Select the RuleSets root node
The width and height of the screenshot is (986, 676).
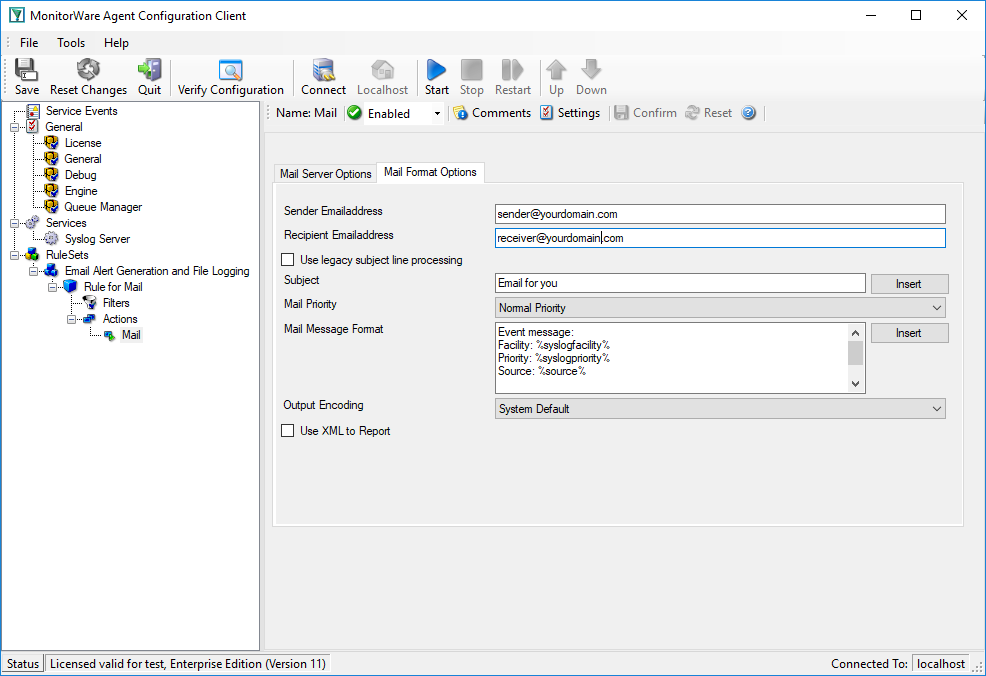pyautogui.click(x=67, y=255)
